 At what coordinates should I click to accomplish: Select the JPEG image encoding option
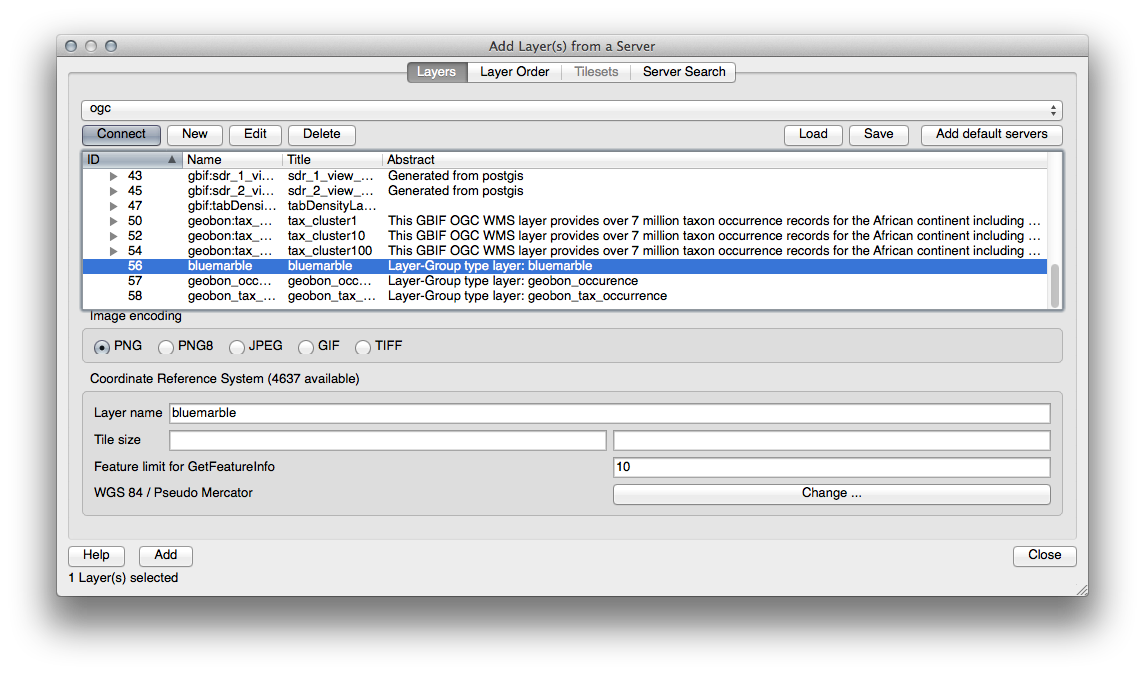click(237, 347)
